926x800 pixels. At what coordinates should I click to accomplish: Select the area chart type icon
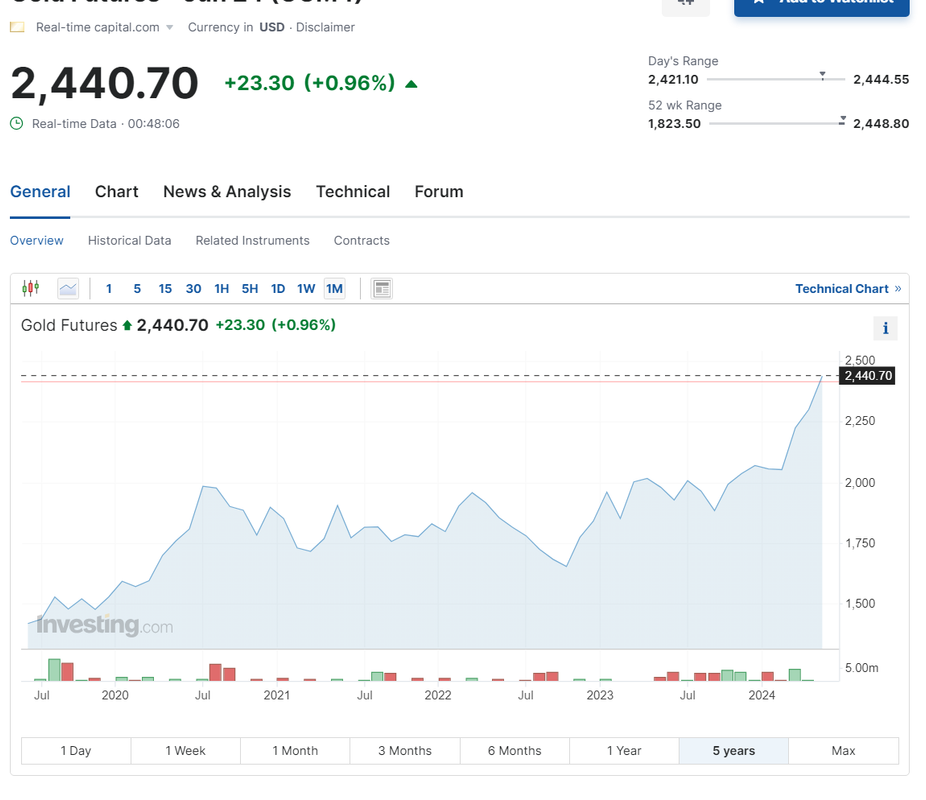pos(68,289)
